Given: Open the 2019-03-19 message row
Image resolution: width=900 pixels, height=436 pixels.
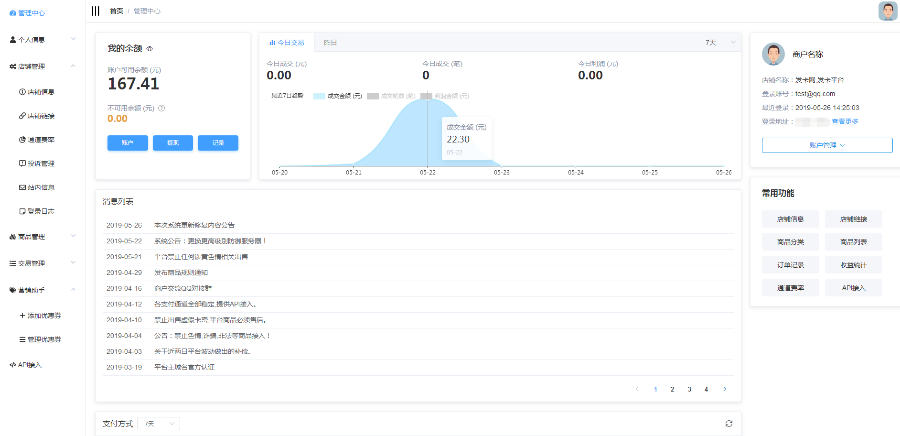Looking at the screenshot, I should (418, 367).
